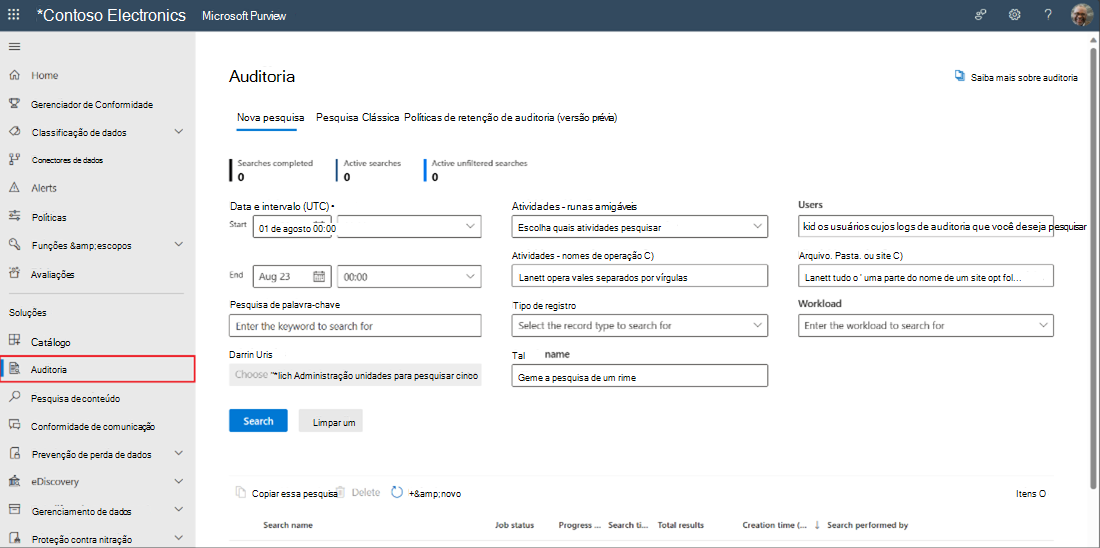This screenshot has width=1100, height=548.
Task: Expand Prevenção de perda de dados chevron
Action: (x=178, y=454)
